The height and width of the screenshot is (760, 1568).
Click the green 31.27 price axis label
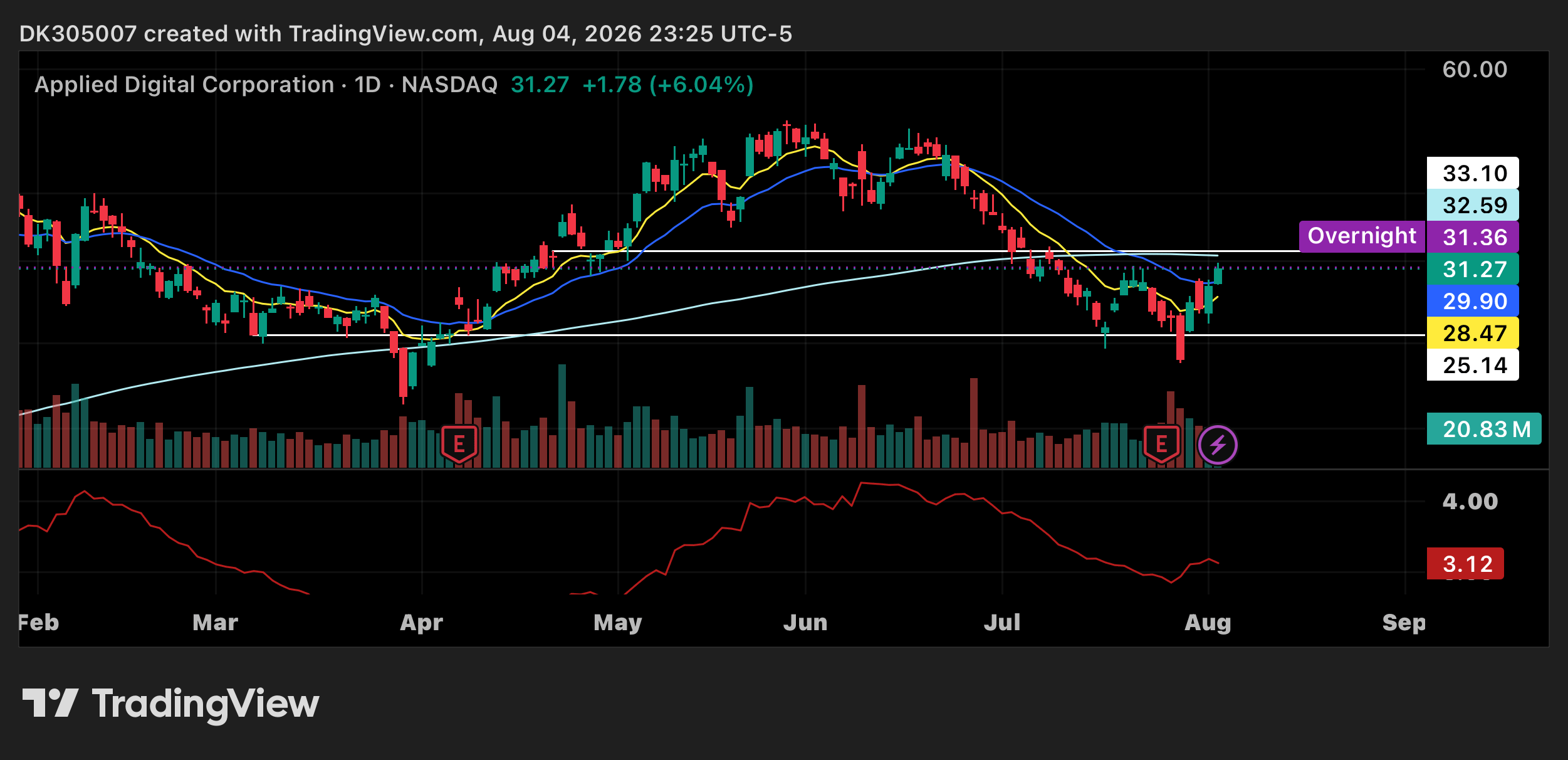(1473, 269)
